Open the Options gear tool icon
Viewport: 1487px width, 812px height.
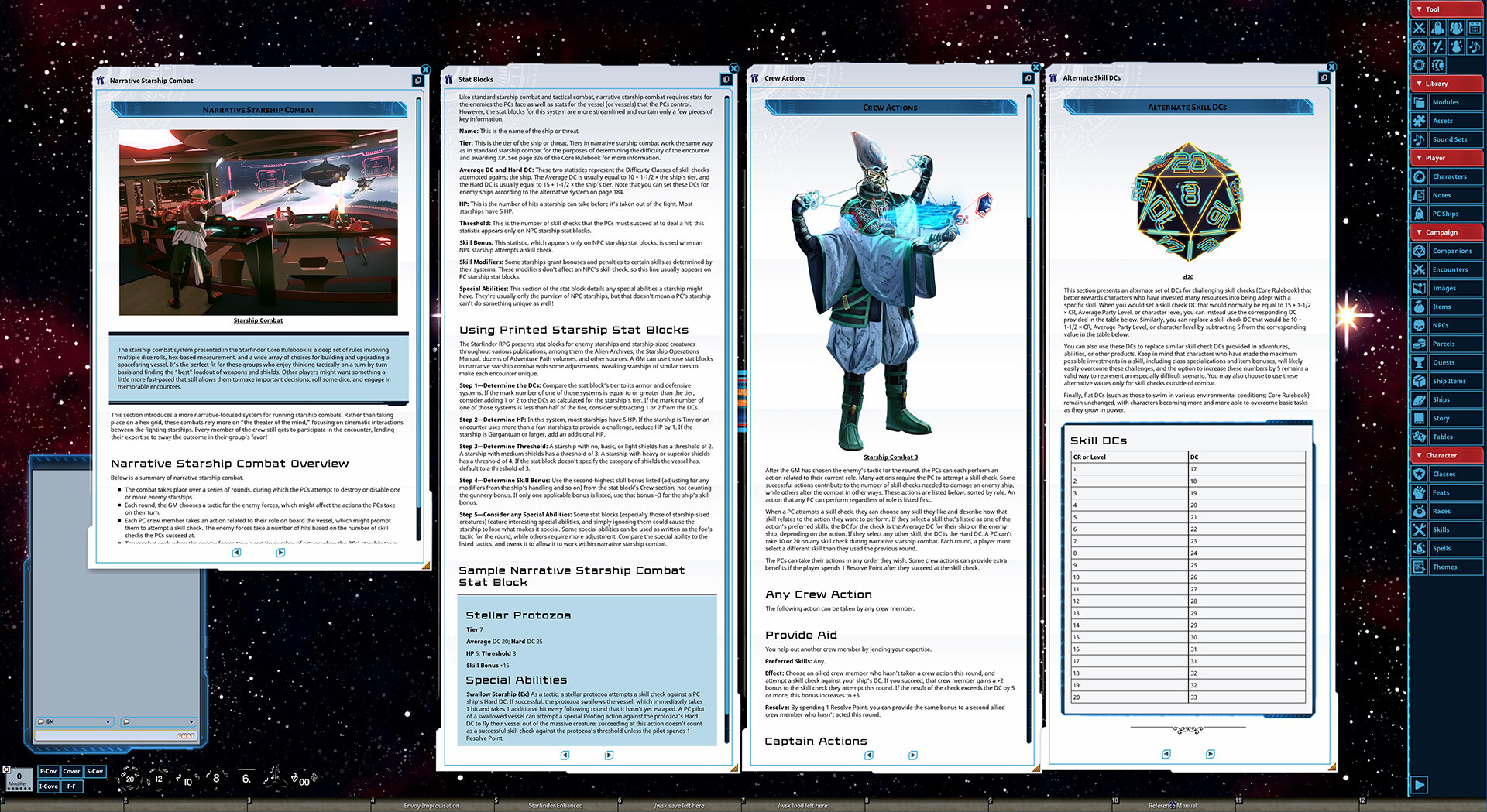coord(1419,65)
